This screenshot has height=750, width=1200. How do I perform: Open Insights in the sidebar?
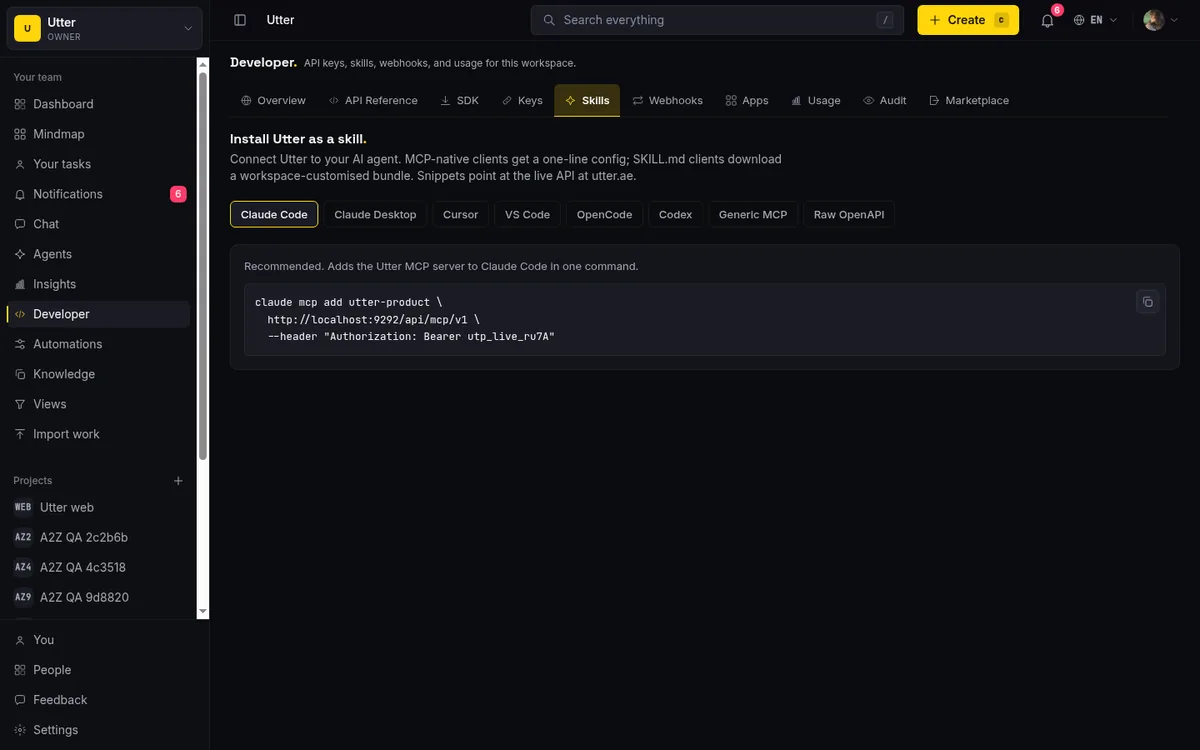[x=97, y=284]
